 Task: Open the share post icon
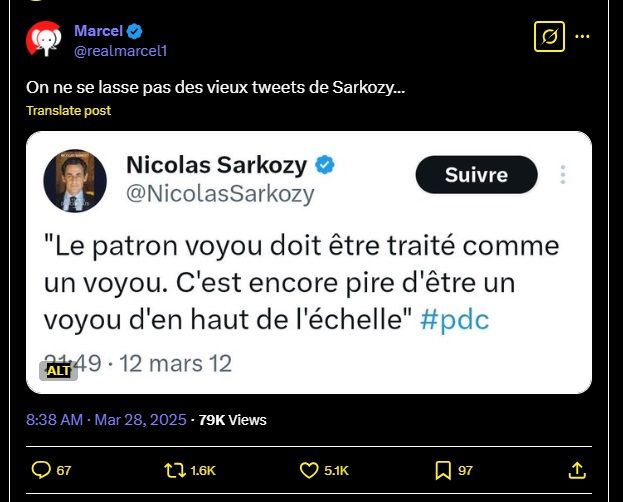pyautogui.click(x=577, y=470)
